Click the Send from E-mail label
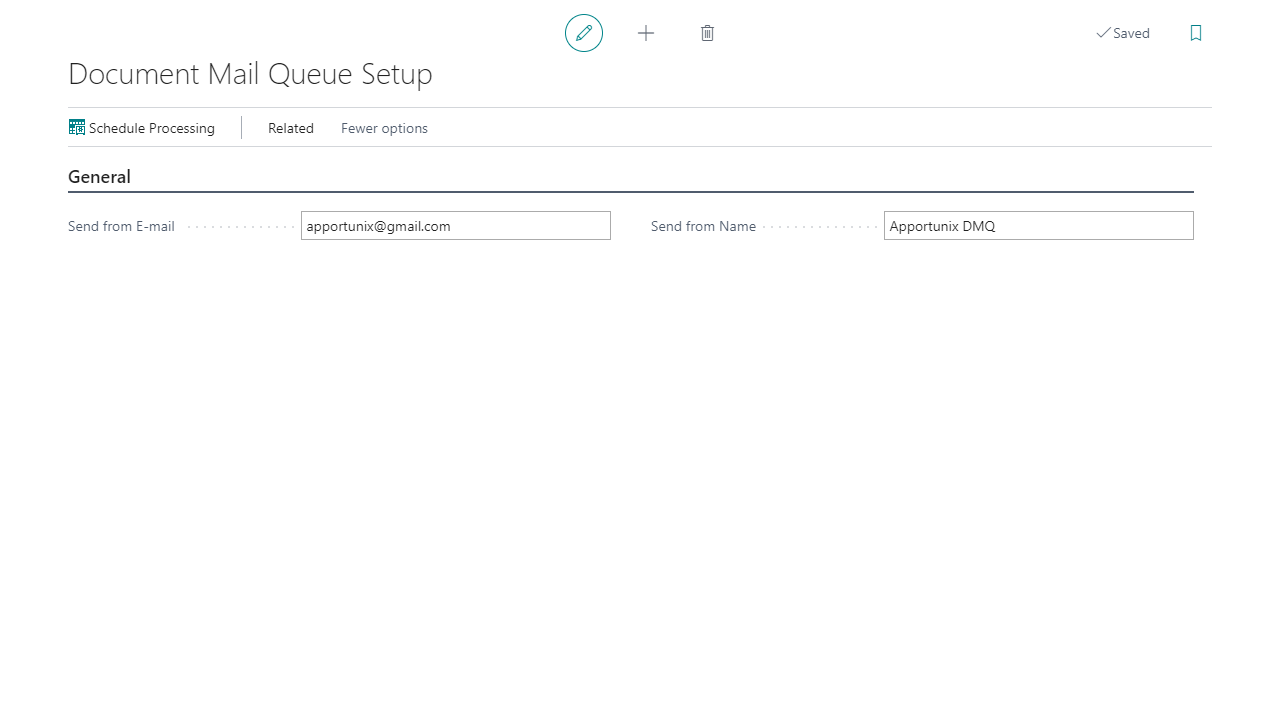 121,226
